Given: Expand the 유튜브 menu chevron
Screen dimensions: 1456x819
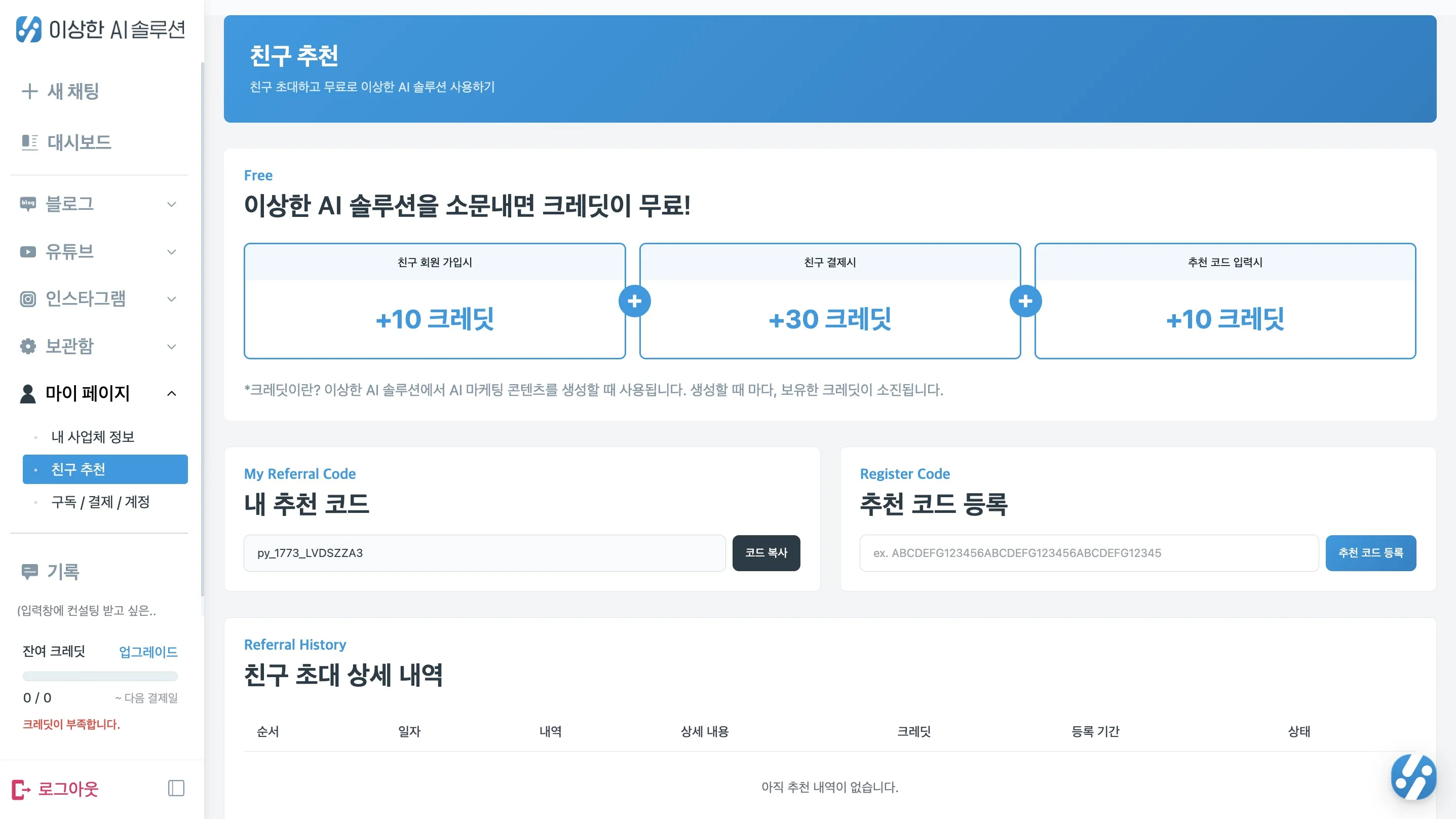Looking at the screenshot, I should click(x=172, y=252).
